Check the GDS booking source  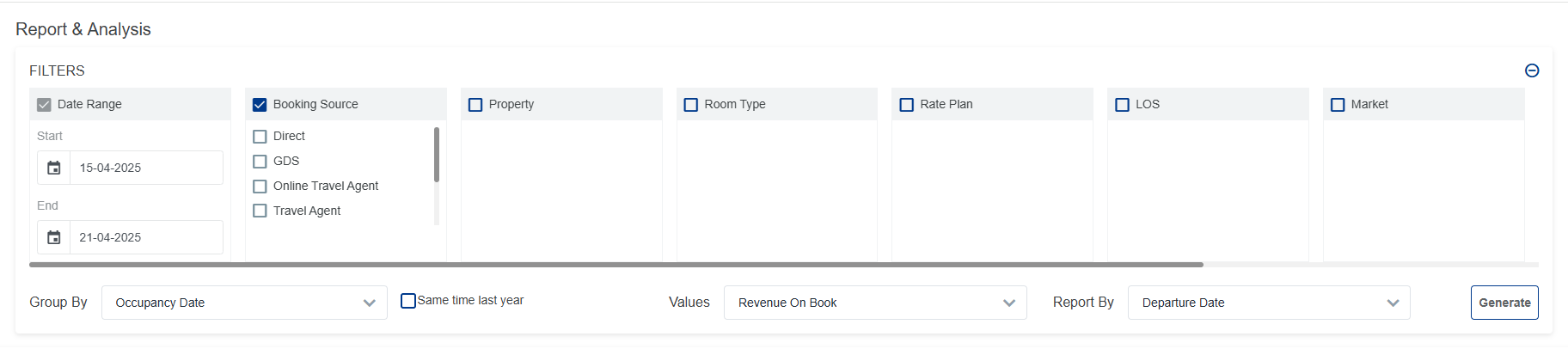click(x=260, y=162)
